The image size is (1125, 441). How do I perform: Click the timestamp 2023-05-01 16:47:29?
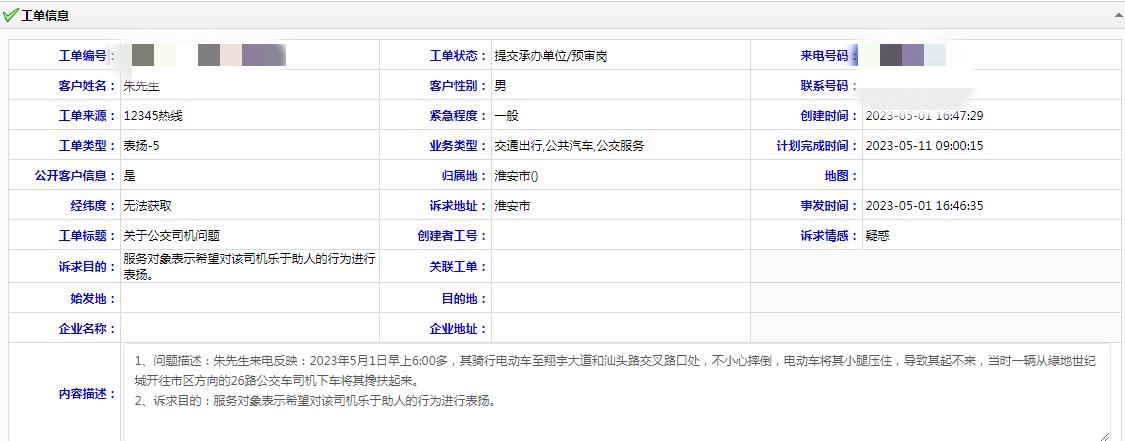coord(924,116)
